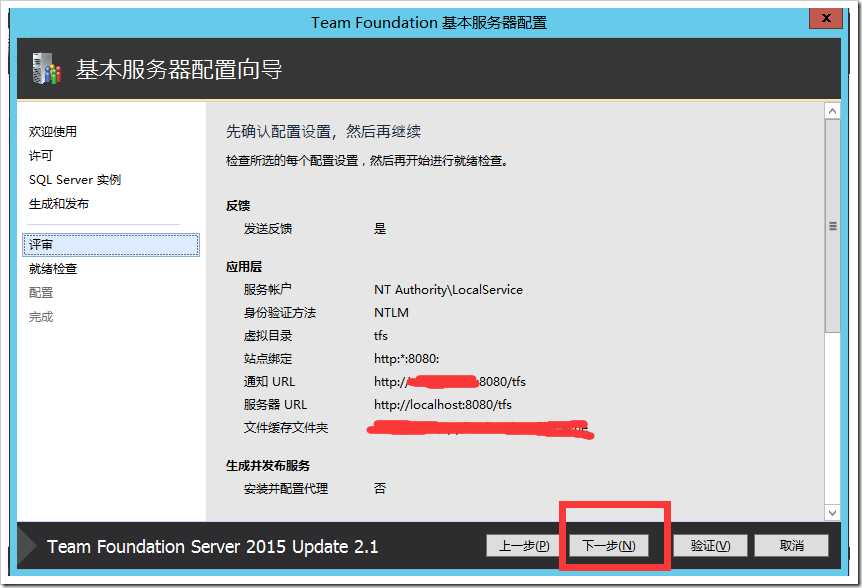This screenshot has width=862, height=588.
Task: Click the 生成并发布服务 section heading
Action: click(268, 465)
